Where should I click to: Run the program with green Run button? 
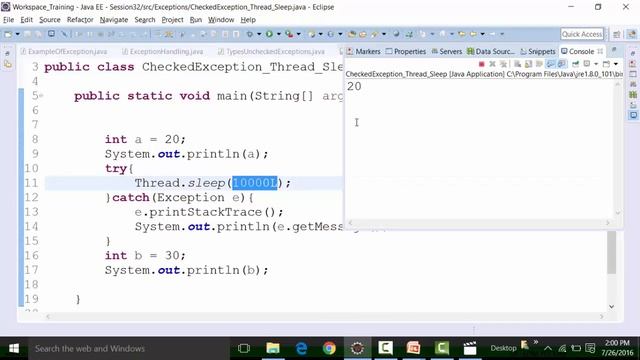[x=269, y=34]
